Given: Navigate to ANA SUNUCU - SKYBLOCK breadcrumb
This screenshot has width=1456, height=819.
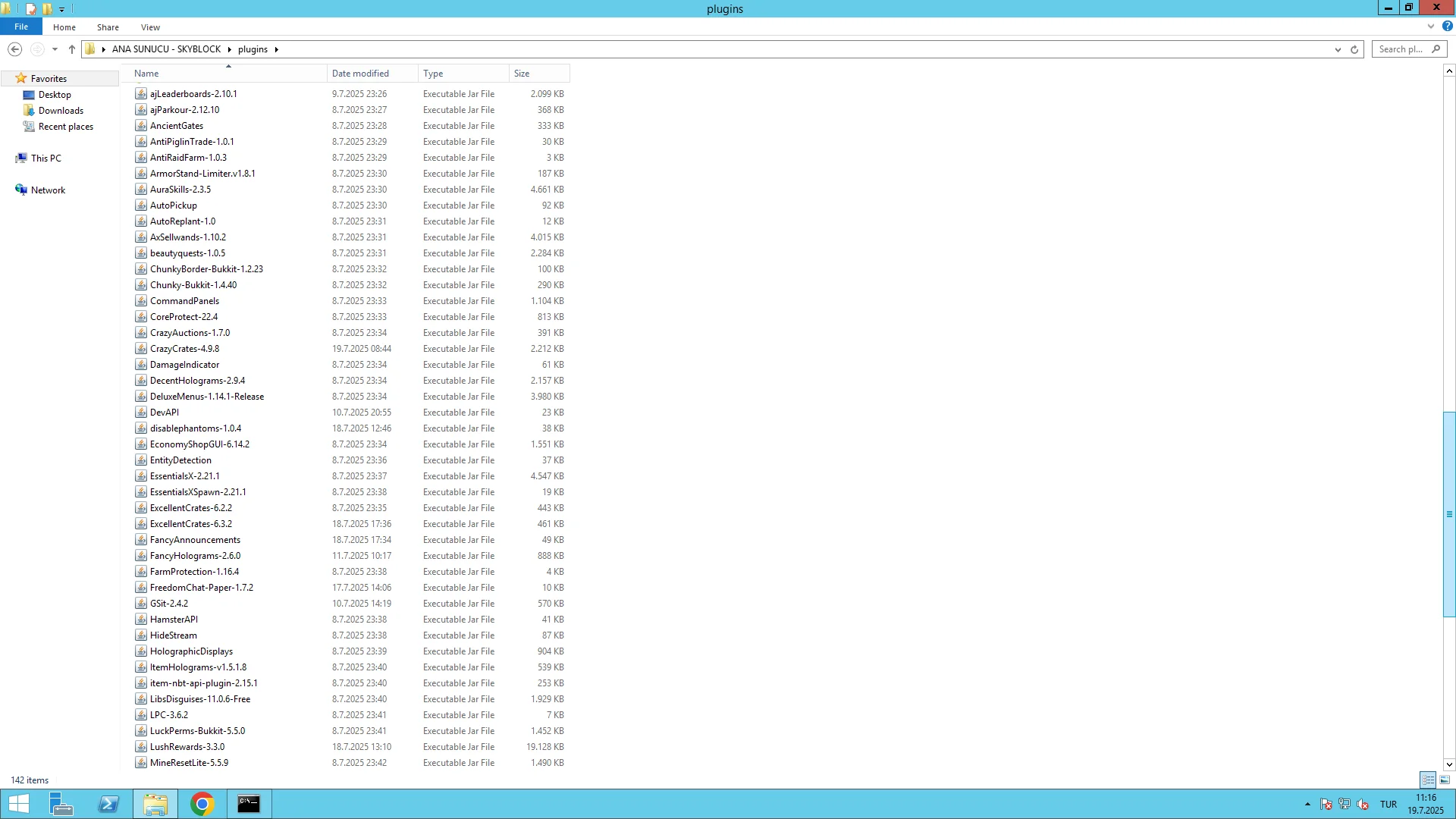Looking at the screenshot, I should pos(166,49).
